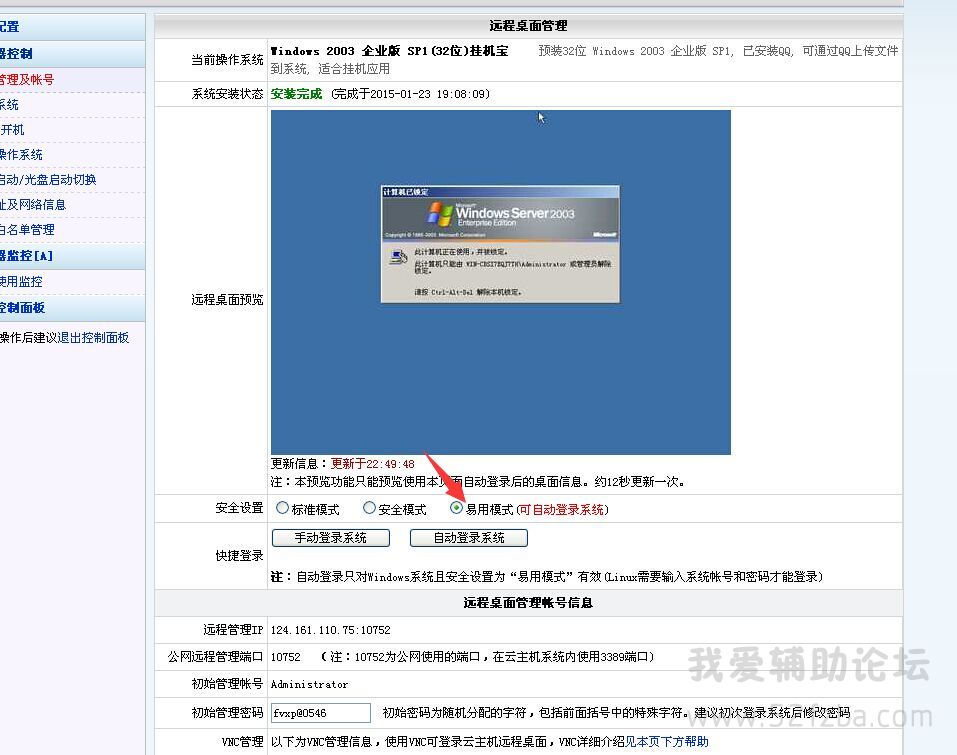Screen dimensions: 957x755
Task: Click the initial password field fvxp@0546
Action: (x=321, y=713)
